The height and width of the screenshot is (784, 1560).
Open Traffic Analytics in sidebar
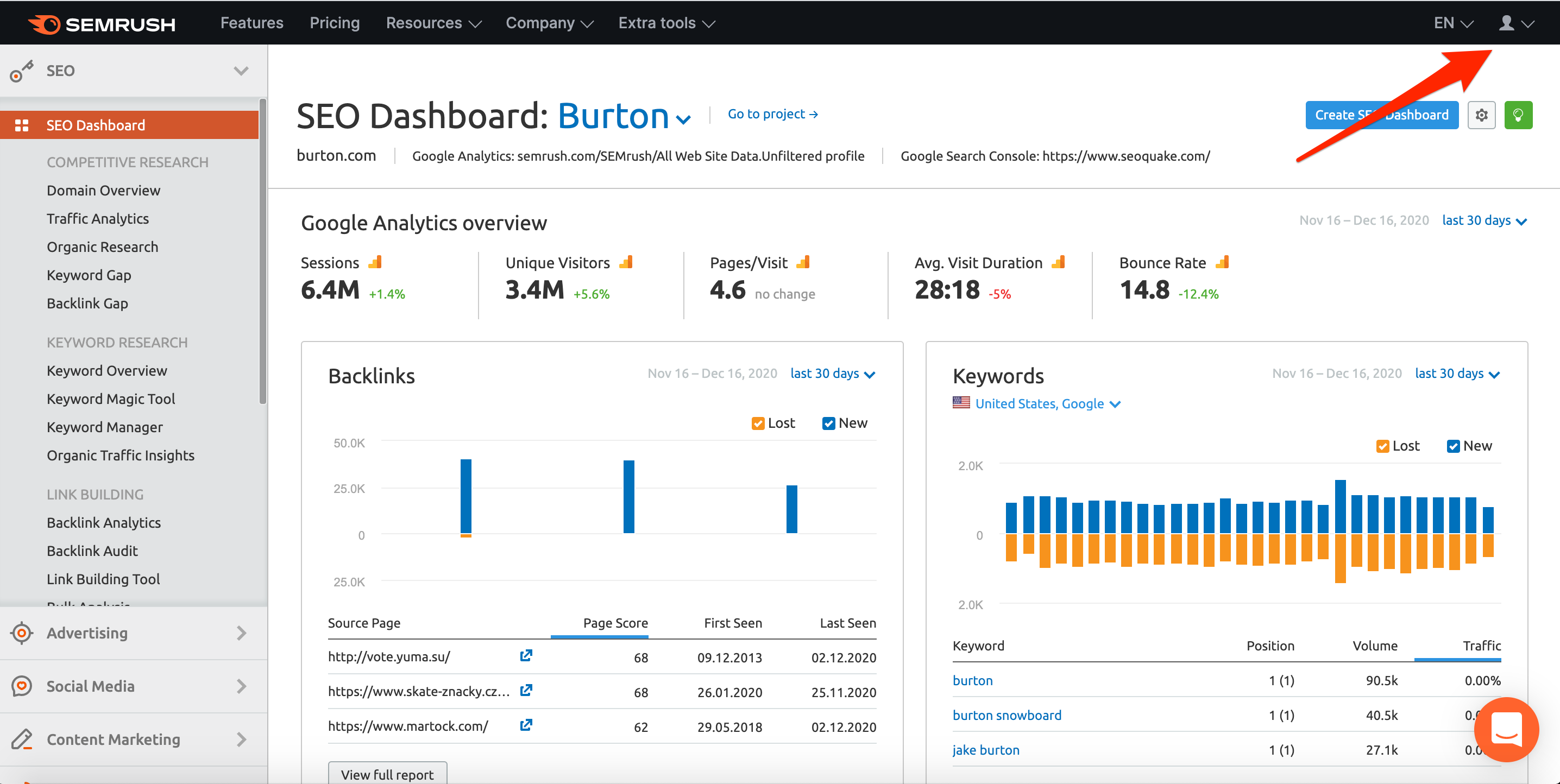[98, 219]
